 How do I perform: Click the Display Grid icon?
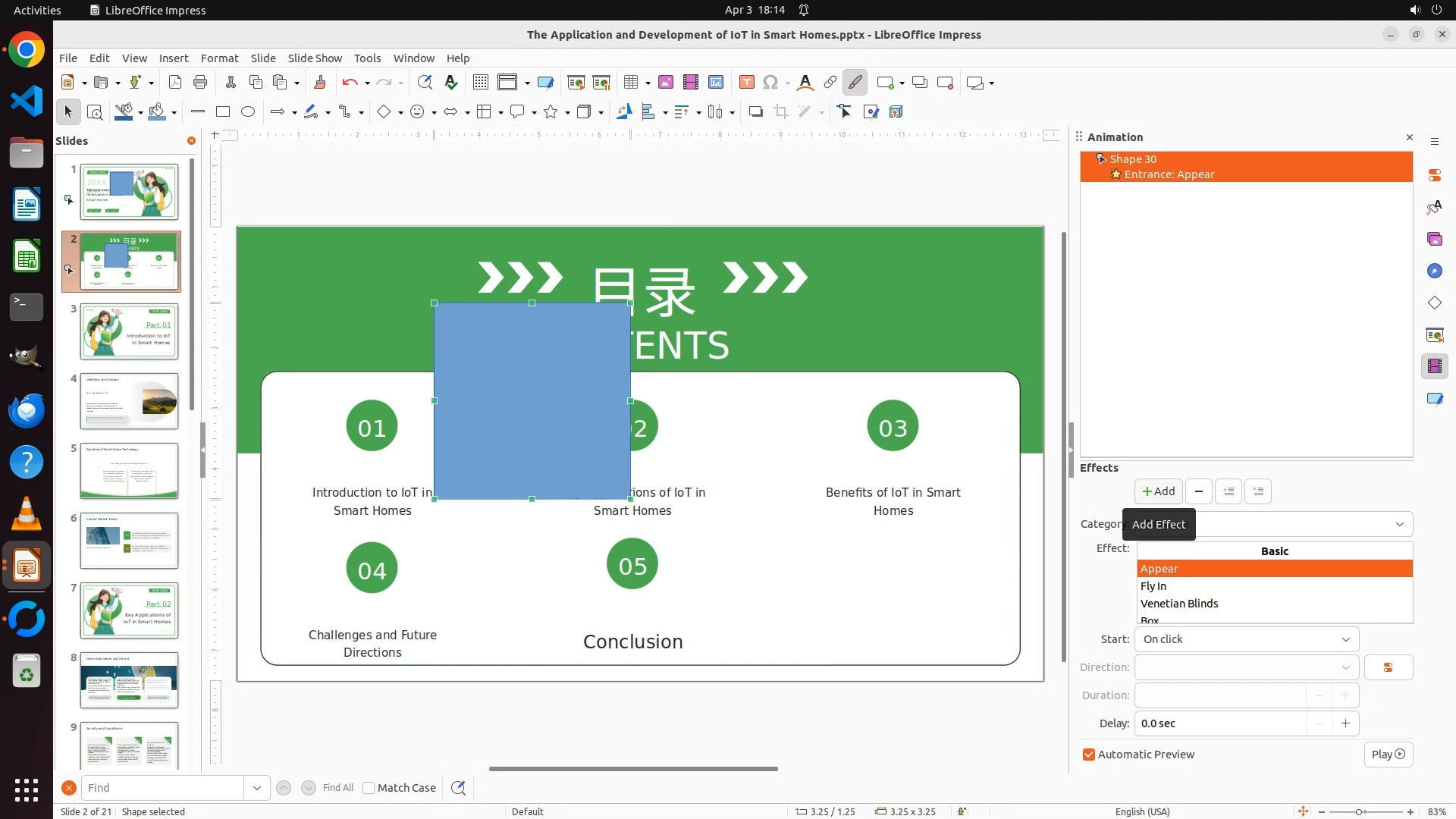[x=480, y=83]
